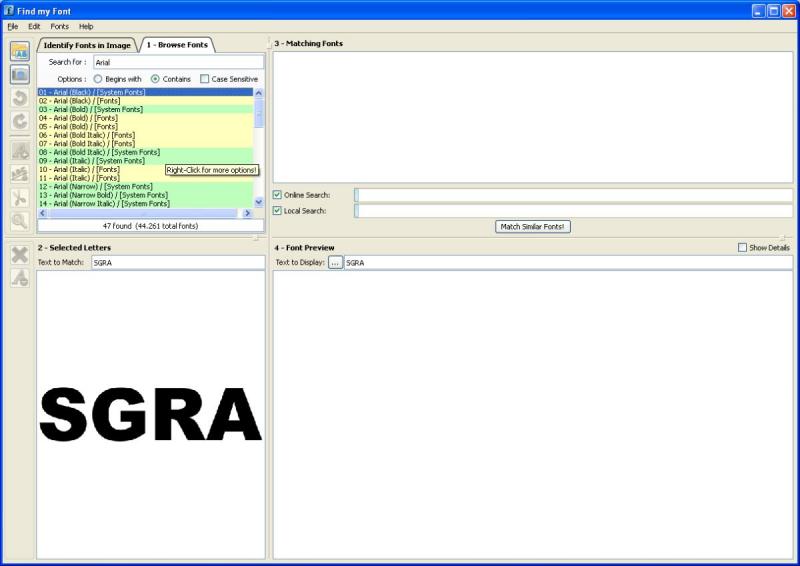Viewport: 800px width, 566px height.
Task: Uncheck the Online Search checkbox
Action: (x=277, y=195)
